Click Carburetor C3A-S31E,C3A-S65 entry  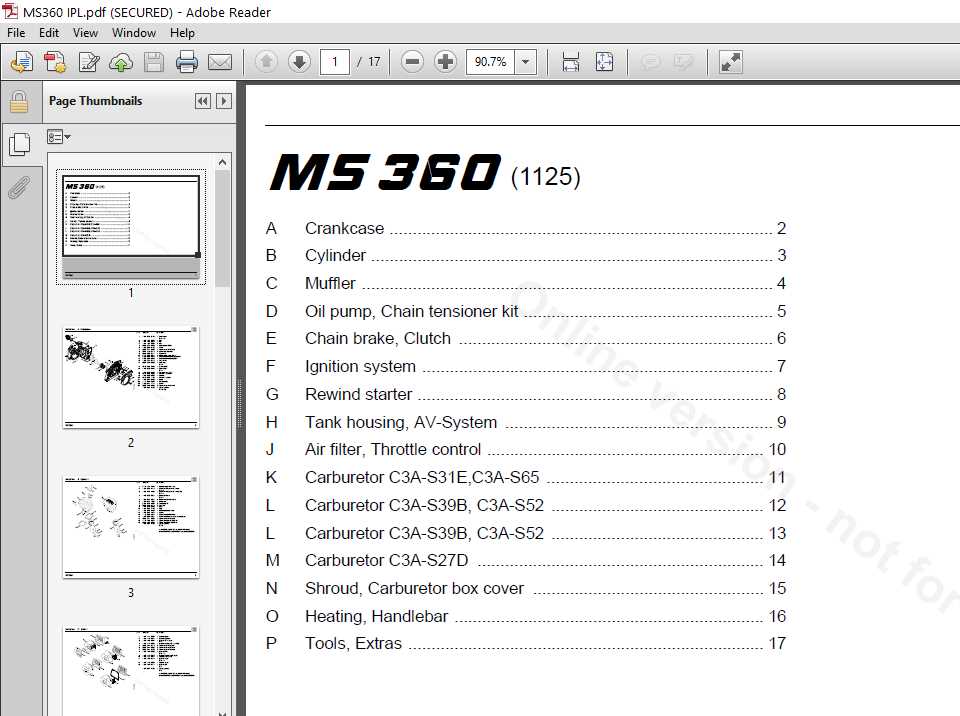526,477
